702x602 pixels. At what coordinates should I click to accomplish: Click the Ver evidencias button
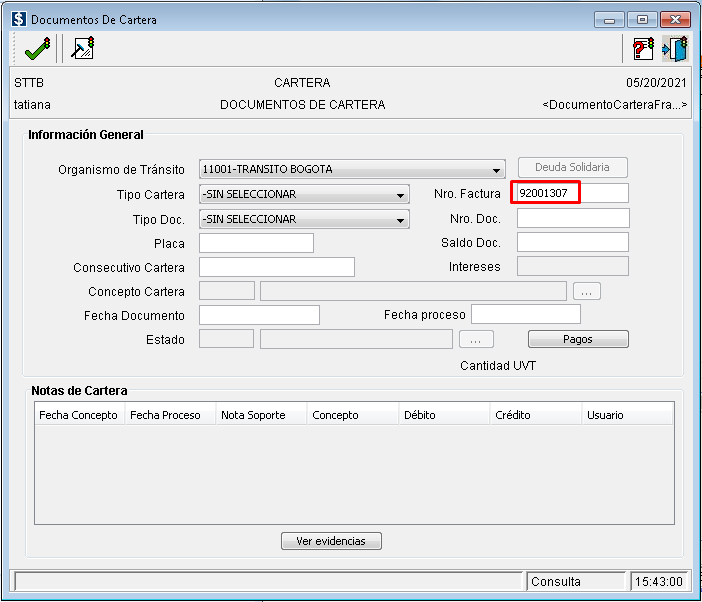[x=331, y=541]
